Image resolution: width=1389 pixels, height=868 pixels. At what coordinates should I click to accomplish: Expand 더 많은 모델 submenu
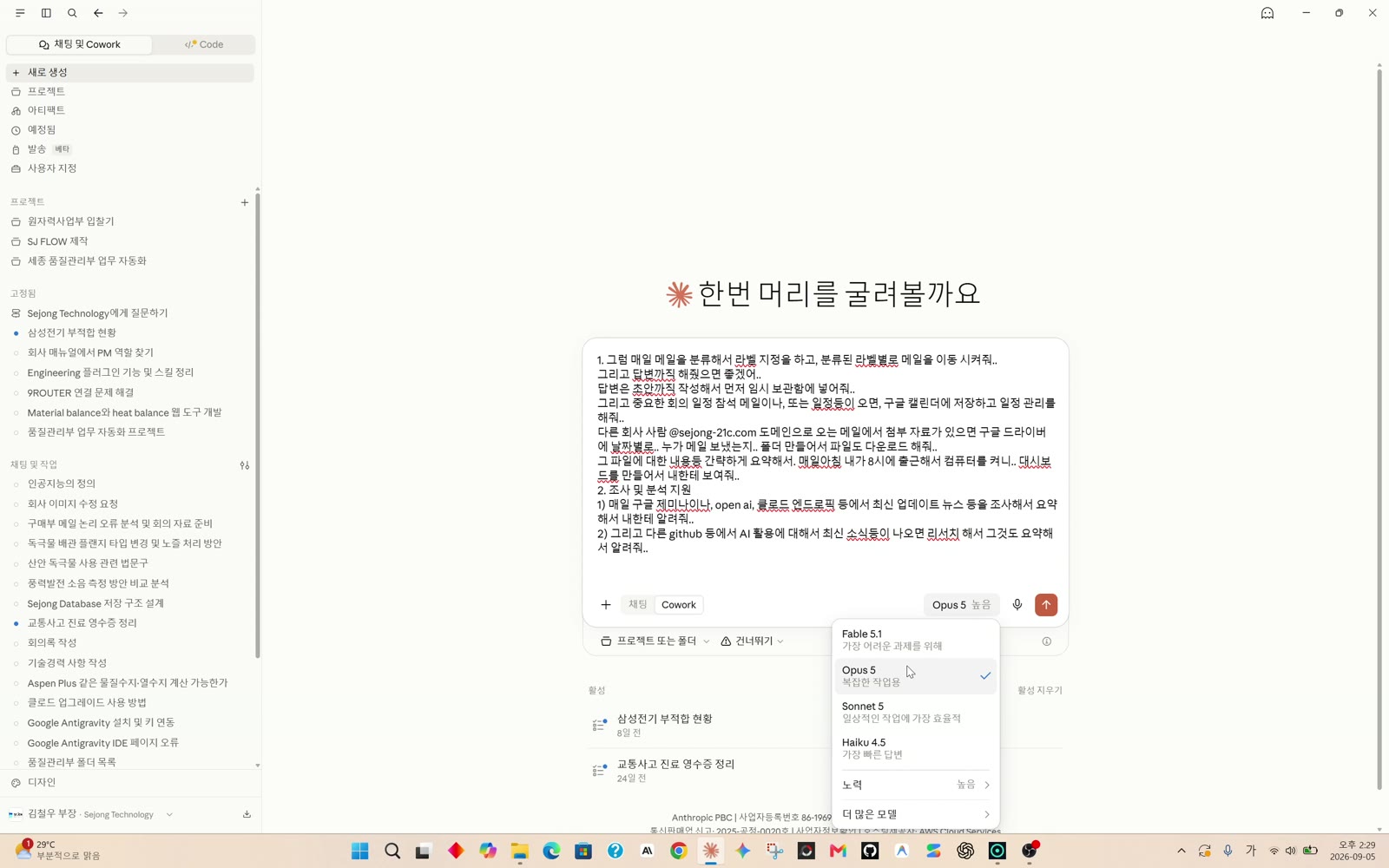(x=916, y=814)
